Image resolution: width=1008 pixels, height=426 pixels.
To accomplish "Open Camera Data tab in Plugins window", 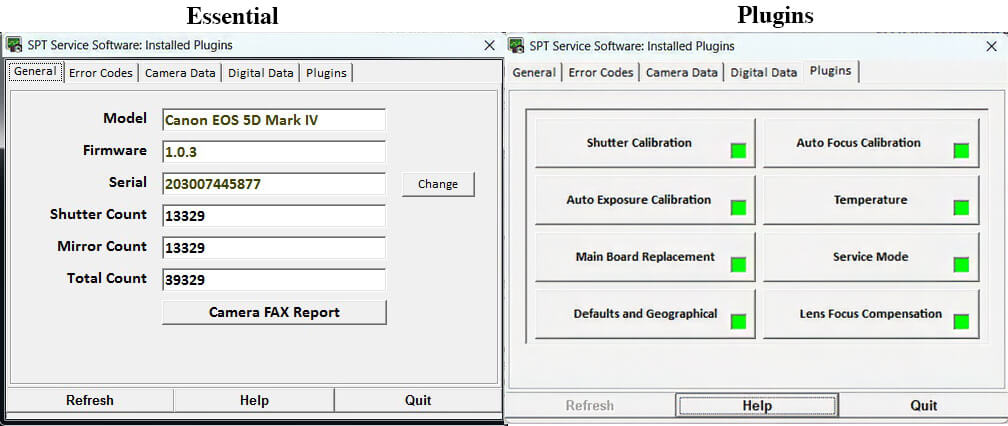I will coord(681,73).
